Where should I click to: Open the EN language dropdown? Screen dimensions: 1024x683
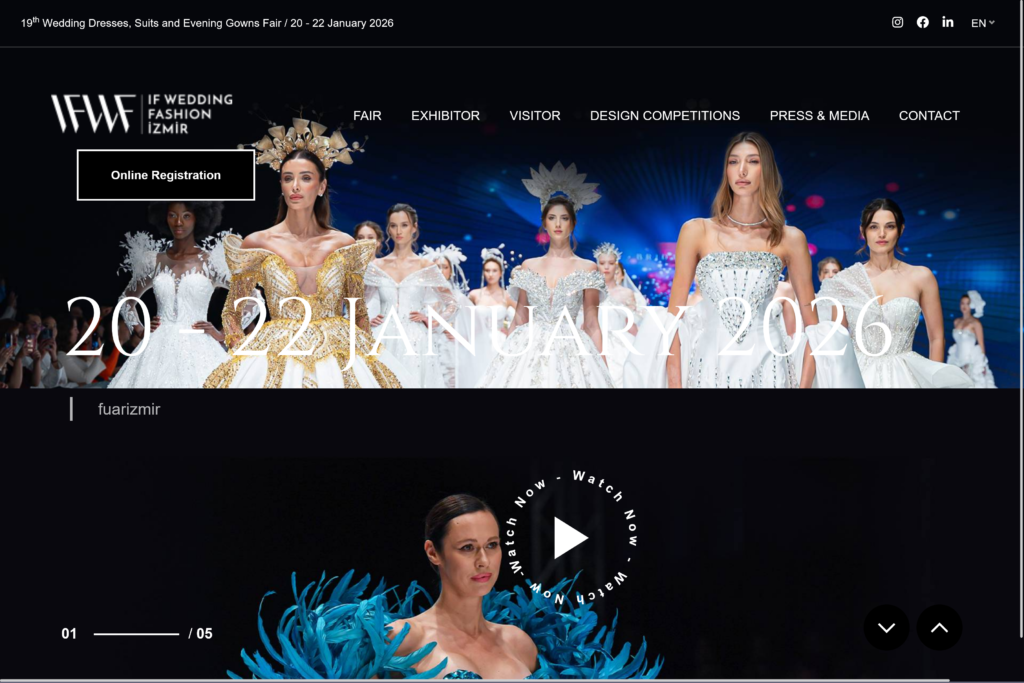981,22
